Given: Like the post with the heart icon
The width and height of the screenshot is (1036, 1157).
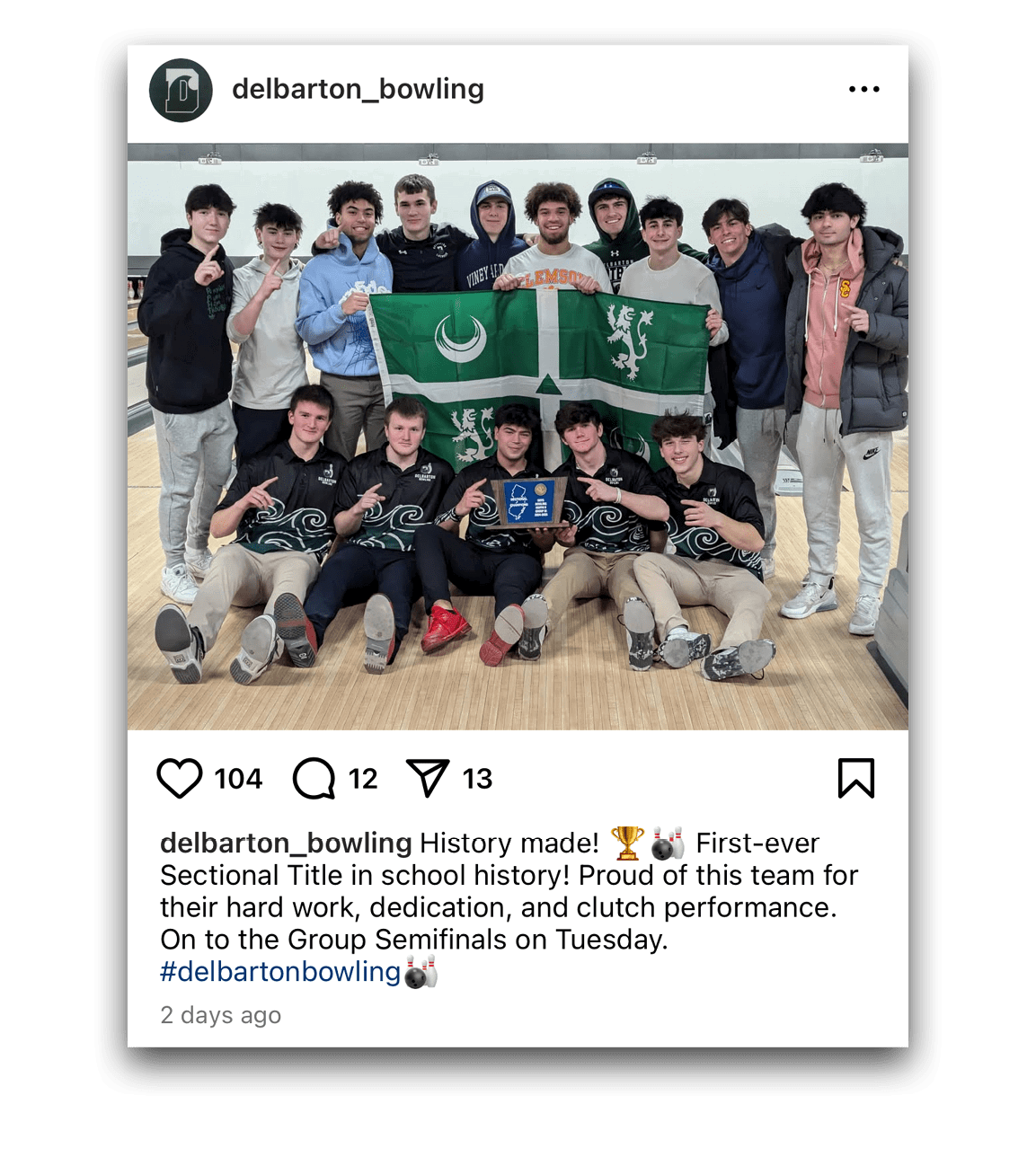Looking at the screenshot, I should click(180, 778).
